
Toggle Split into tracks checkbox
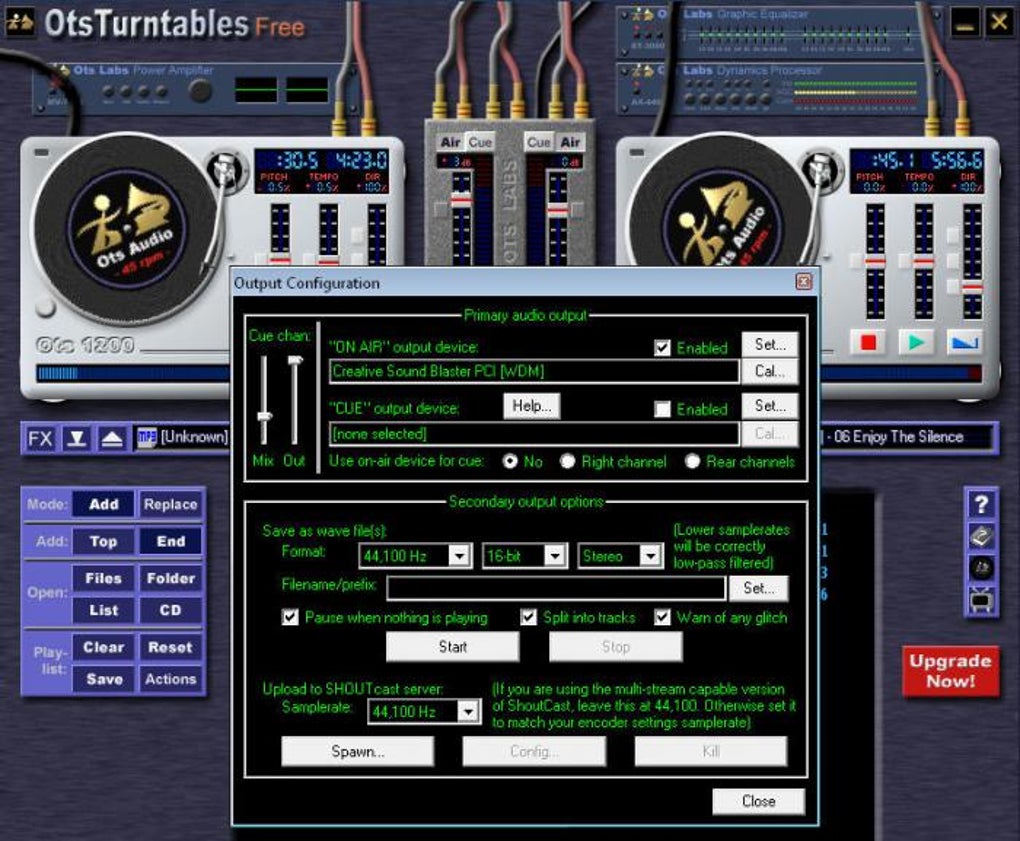point(528,617)
